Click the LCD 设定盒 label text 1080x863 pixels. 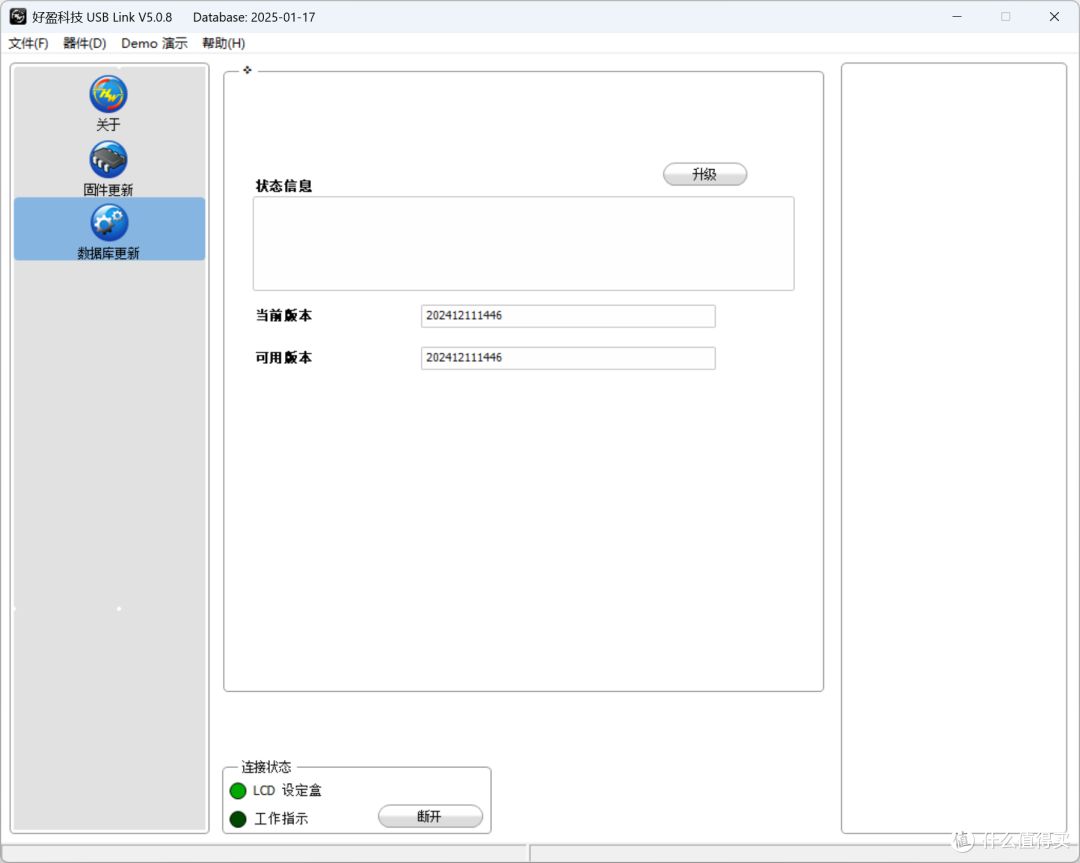click(x=287, y=790)
